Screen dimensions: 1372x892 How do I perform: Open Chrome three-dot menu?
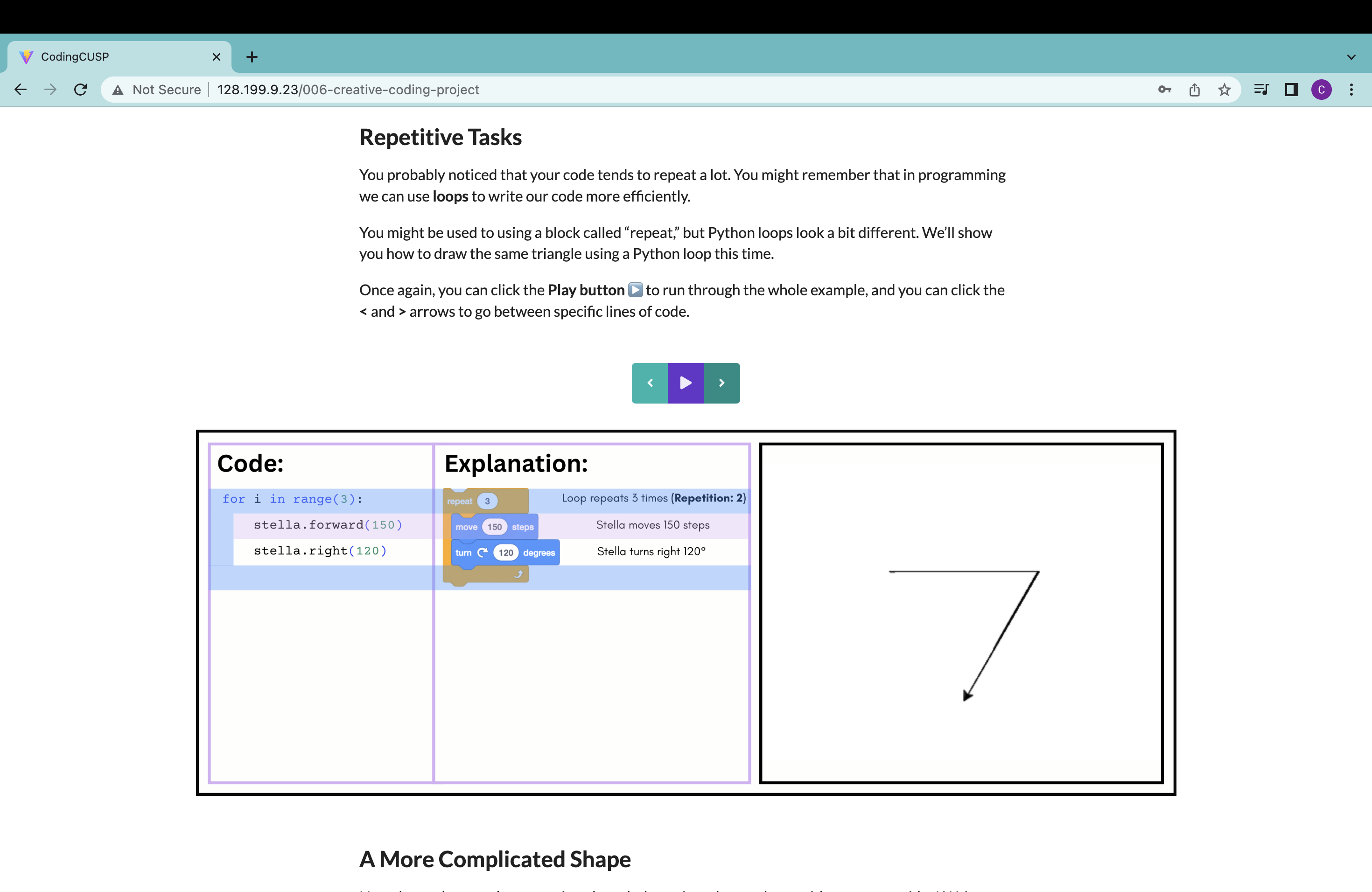pyautogui.click(x=1351, y=89)
